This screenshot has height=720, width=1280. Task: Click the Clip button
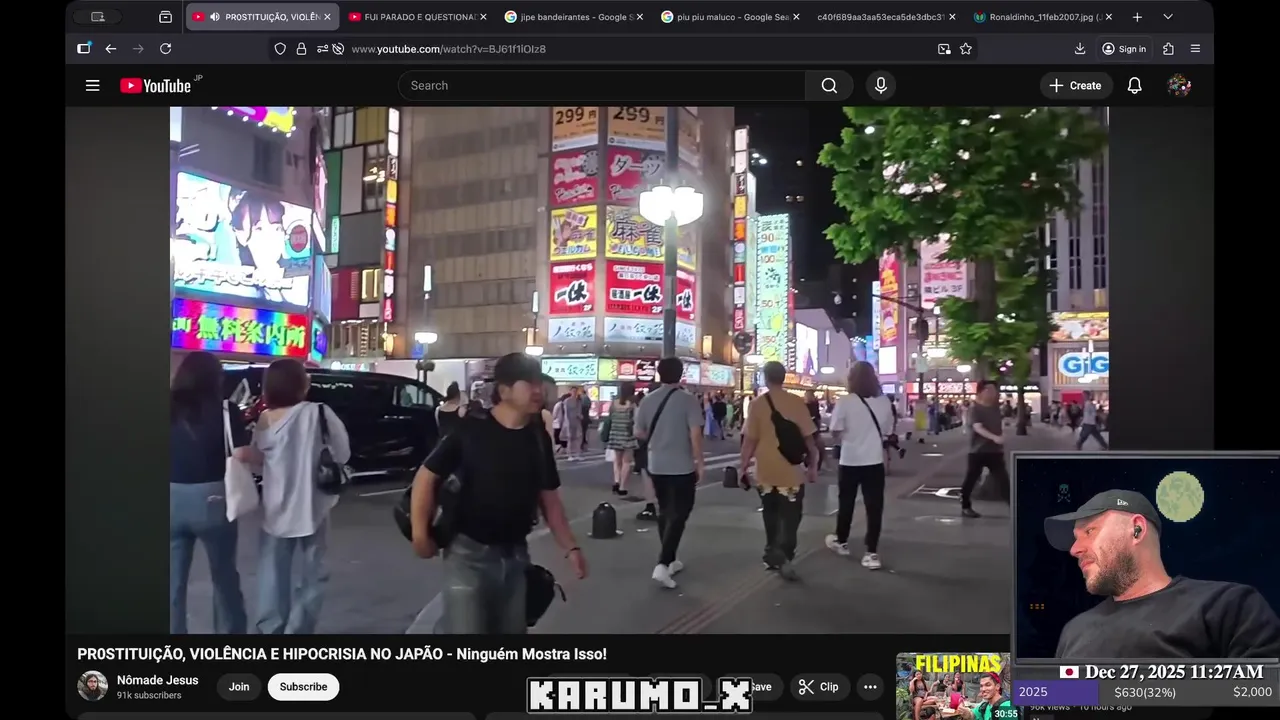[x=819, y=687]
